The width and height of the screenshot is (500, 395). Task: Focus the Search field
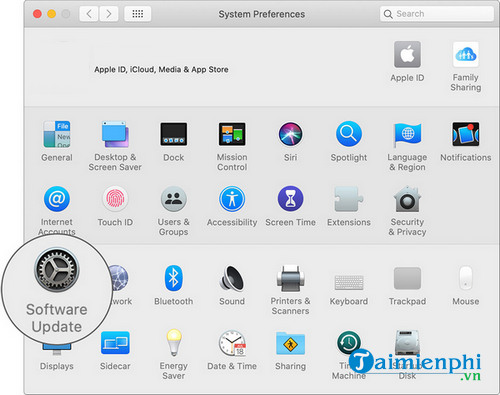[x=437, y=14]
